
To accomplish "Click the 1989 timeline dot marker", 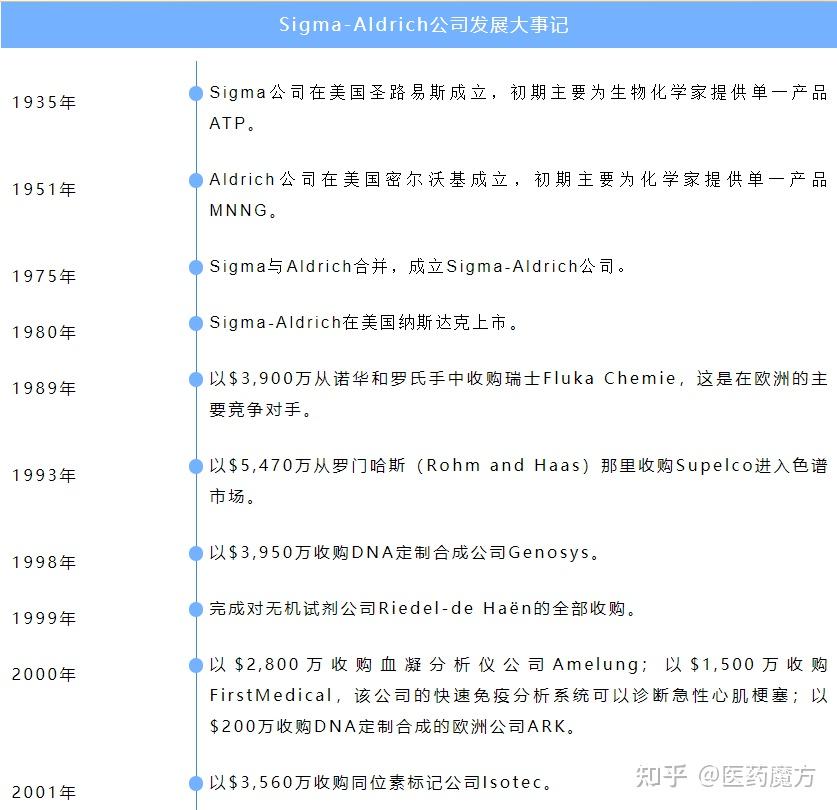I will [x=194, y=379].
